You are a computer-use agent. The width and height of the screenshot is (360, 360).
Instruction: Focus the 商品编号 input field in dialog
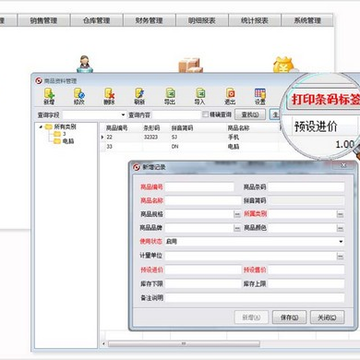(199, 187)
